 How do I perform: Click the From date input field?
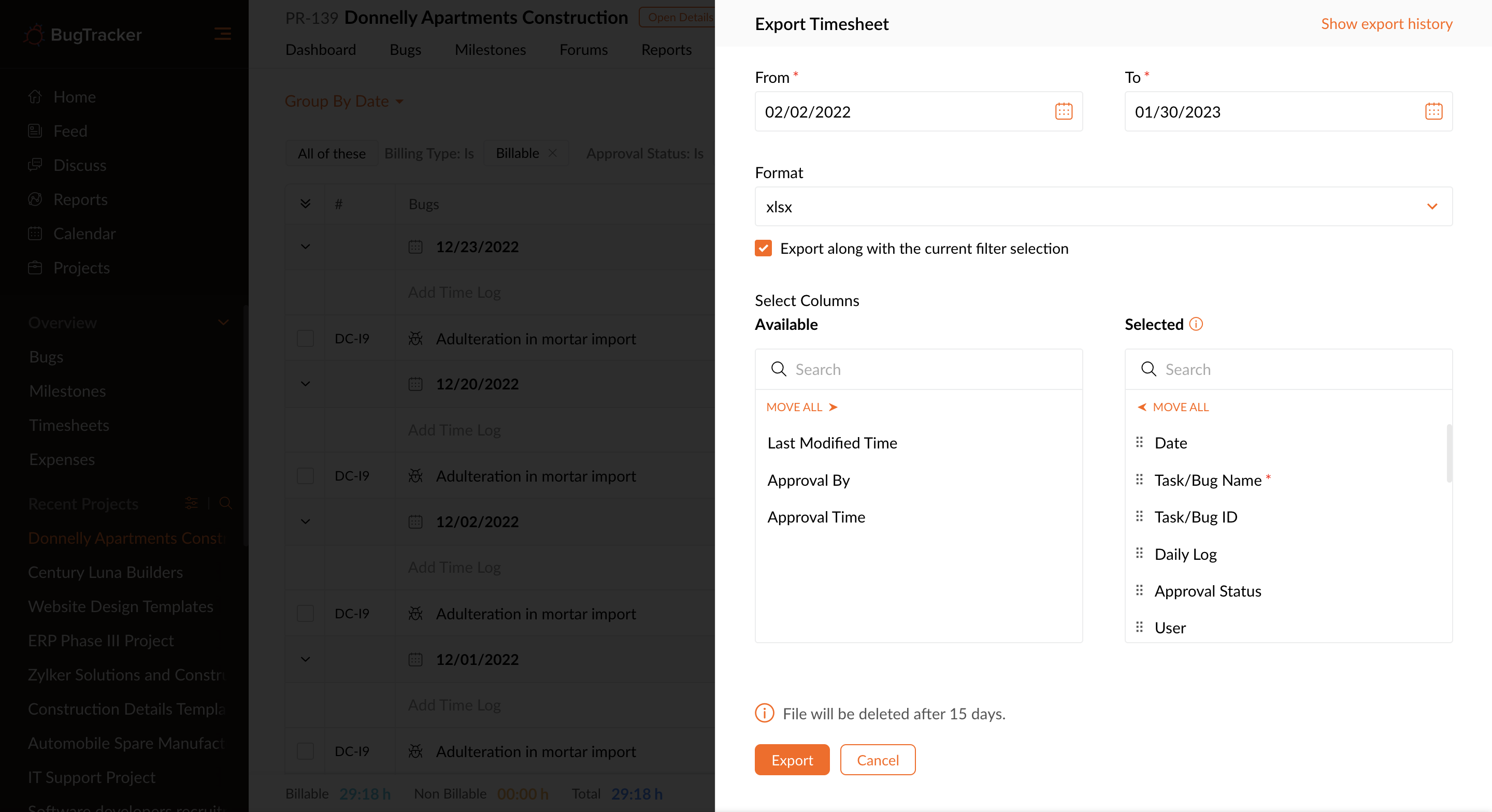click(x=919, y=111)
